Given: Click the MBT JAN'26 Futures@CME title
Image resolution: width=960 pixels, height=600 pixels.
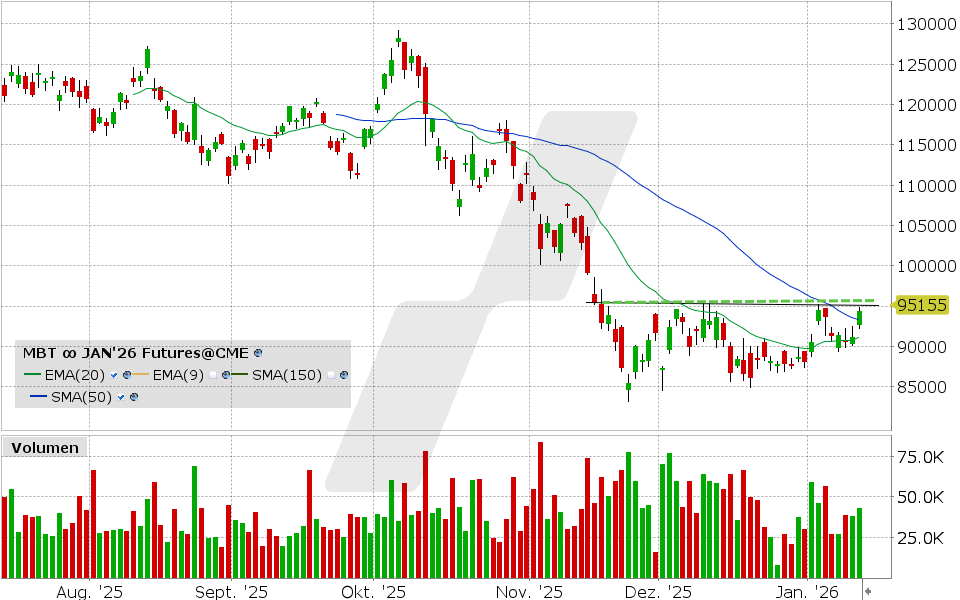Looking at the screenshot, I should coord(136,353).
